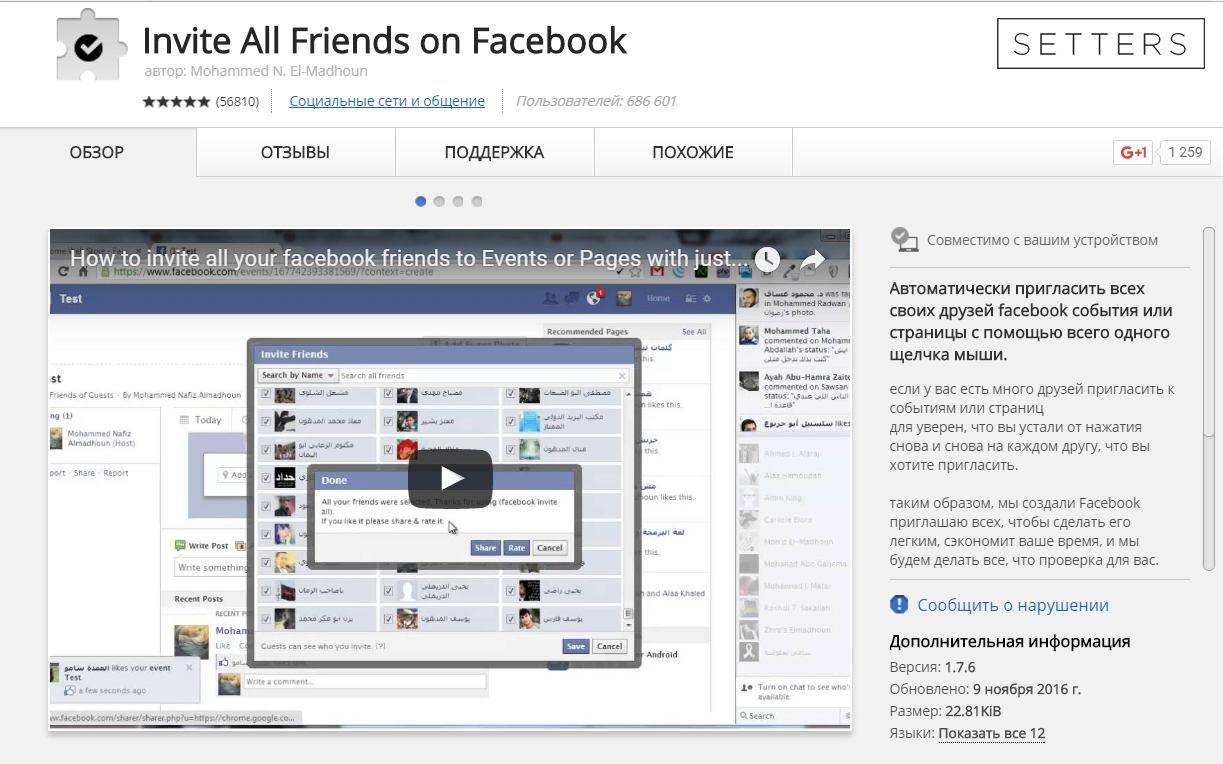Play the video preview
The image size is (1223, 764).
tap(450, 478)
